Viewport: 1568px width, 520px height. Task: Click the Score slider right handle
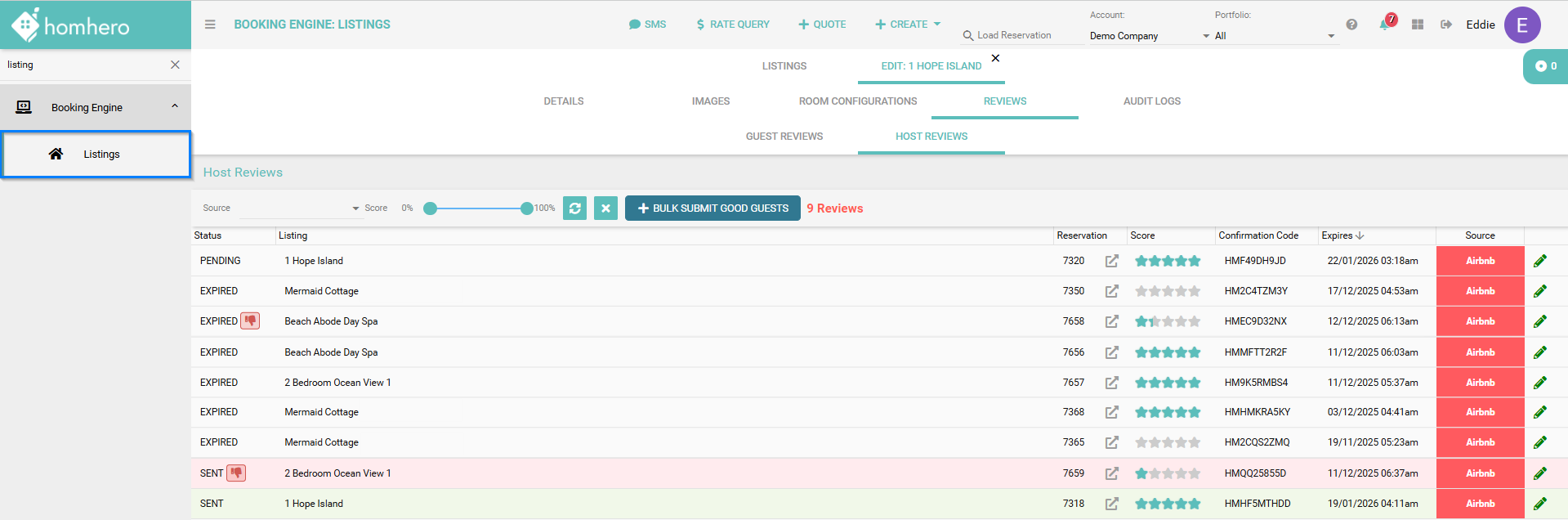527,208
